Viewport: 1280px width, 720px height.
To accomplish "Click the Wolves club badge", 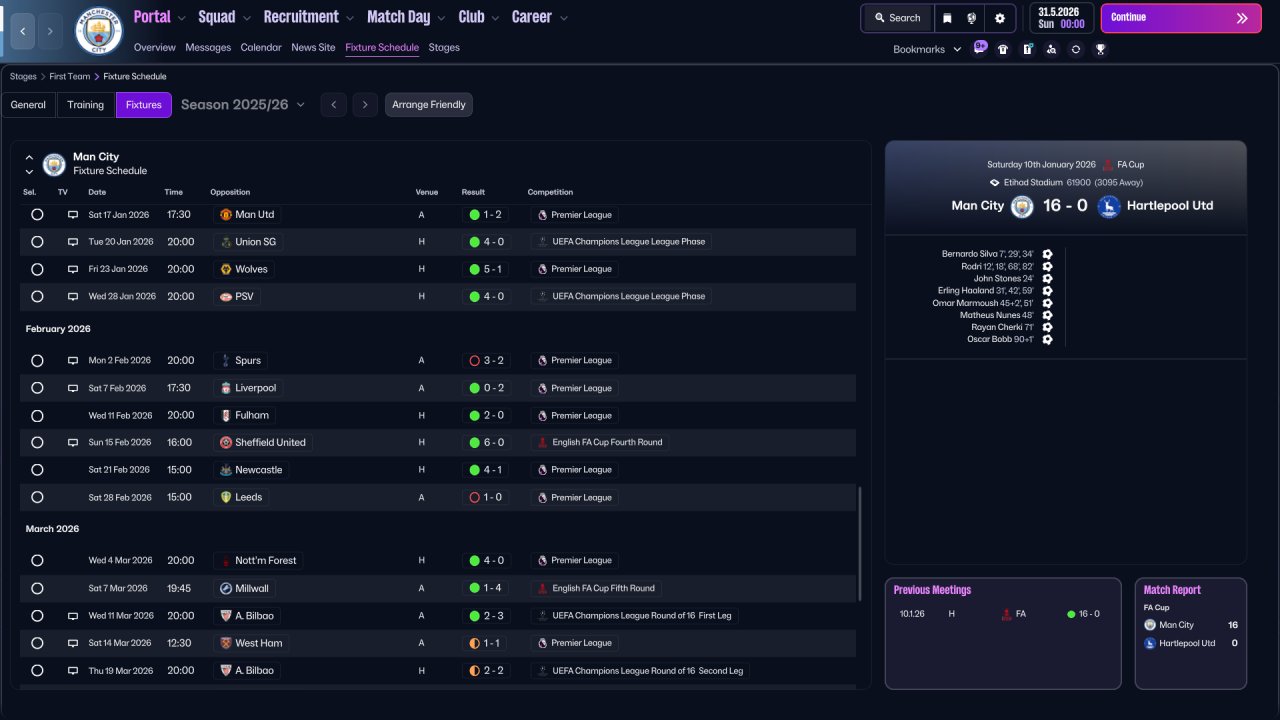I will coord(226,269).
